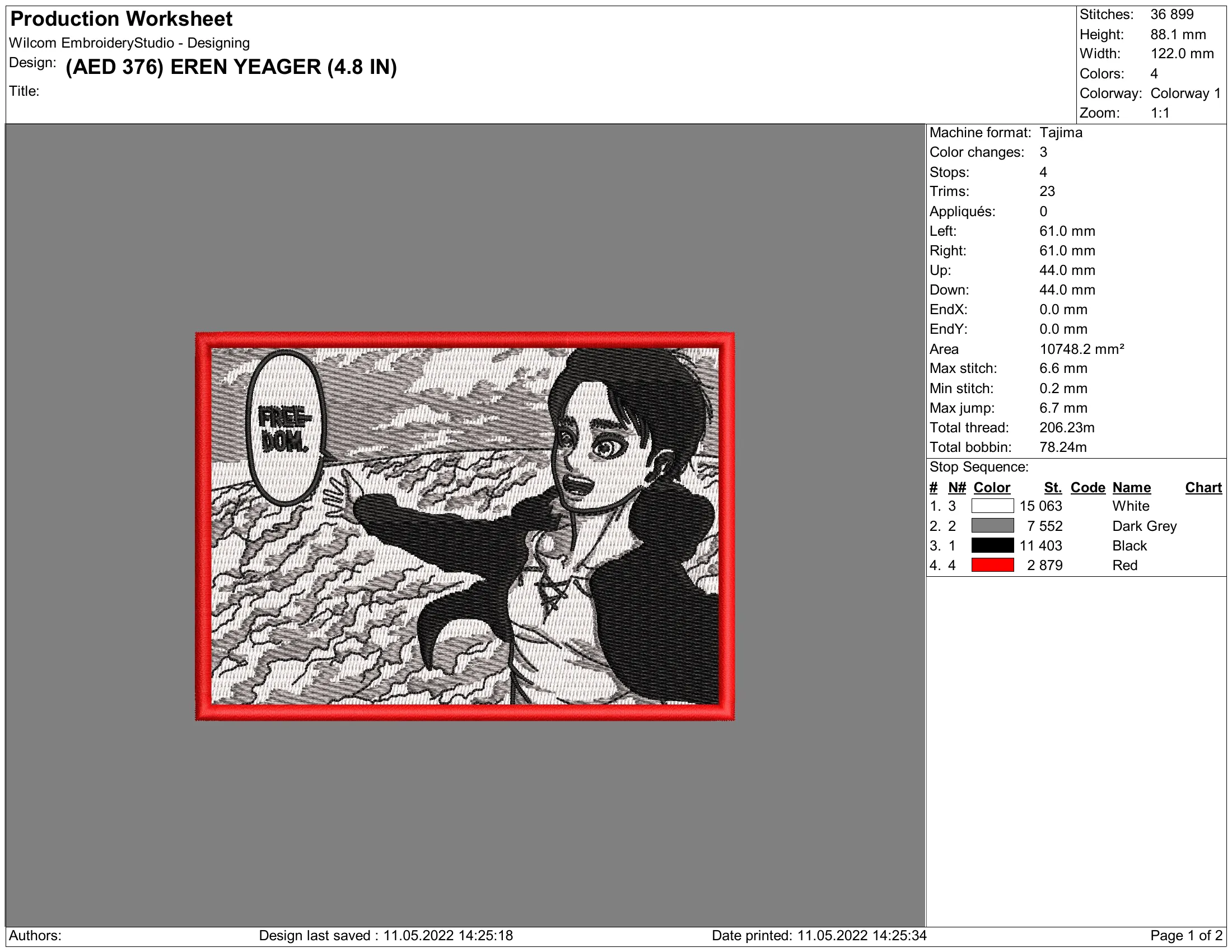Click the stitch count '11 403' for Black
The image size is (1232, 952).
pos(1041,545)
